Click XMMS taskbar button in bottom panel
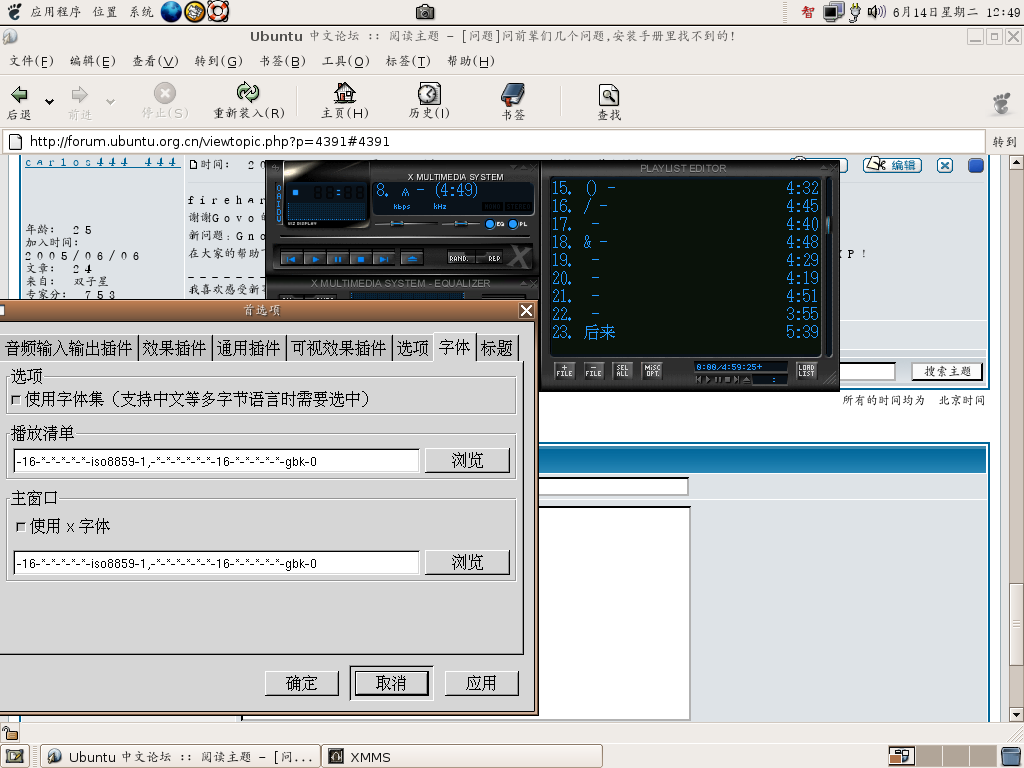Image resolution: width=1024 pixels, height=768 pixels. [462, 756]
